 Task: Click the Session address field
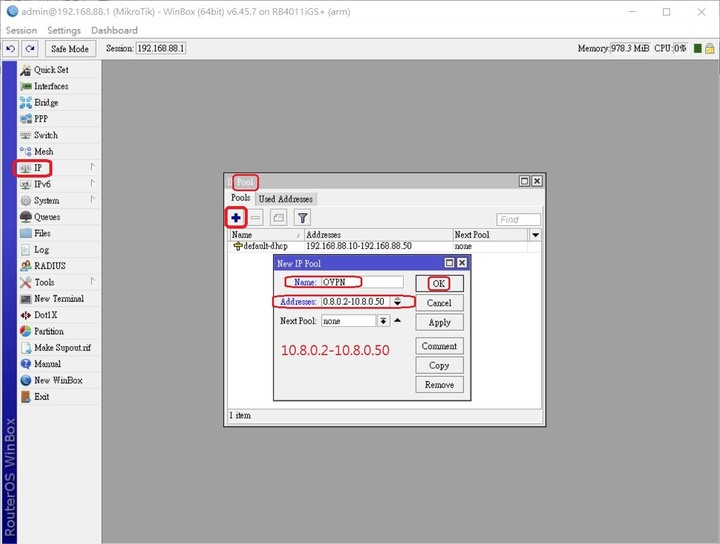tap(161, 48)
